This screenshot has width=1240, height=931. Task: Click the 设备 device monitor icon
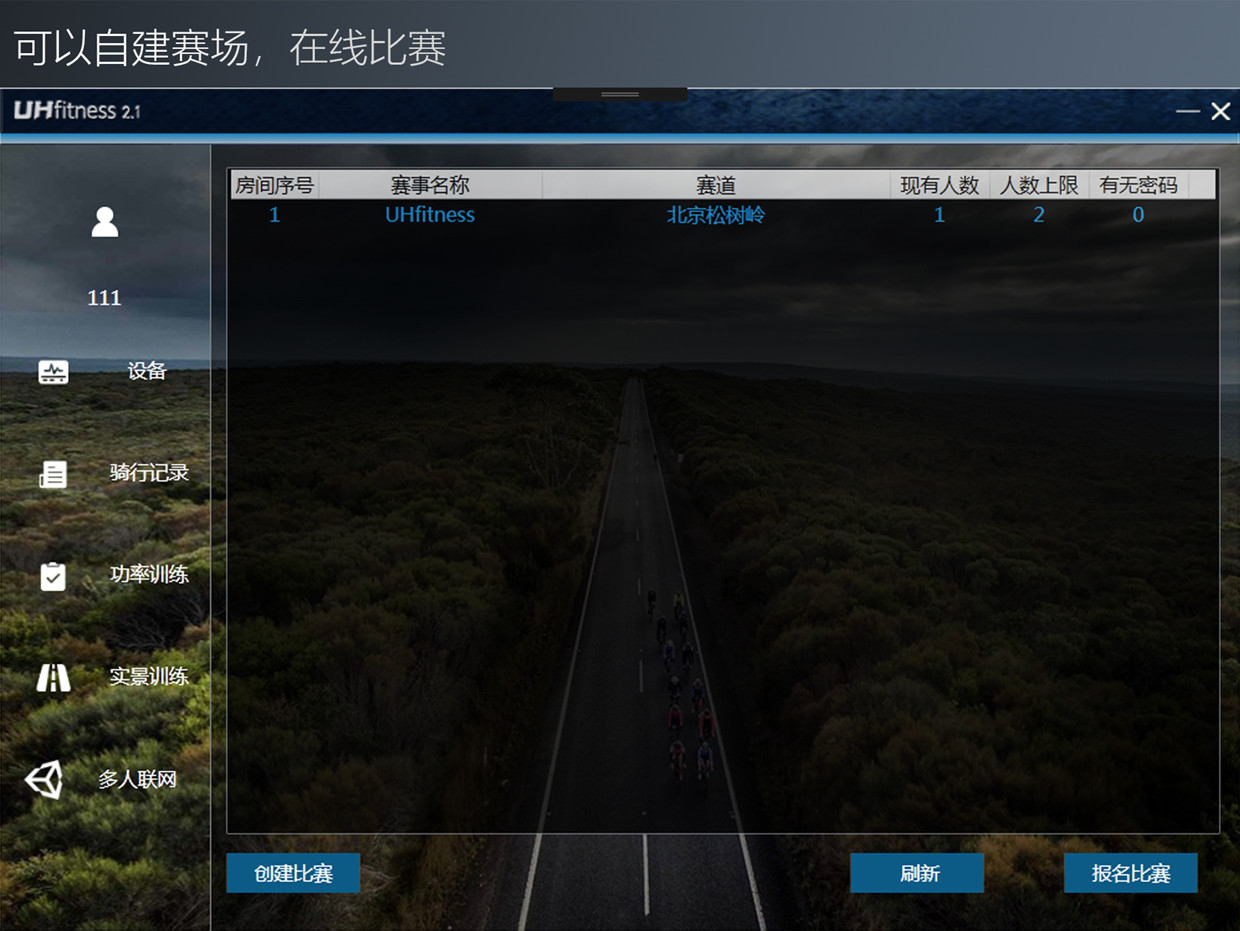pyautogui.click(x=53, y=372)
